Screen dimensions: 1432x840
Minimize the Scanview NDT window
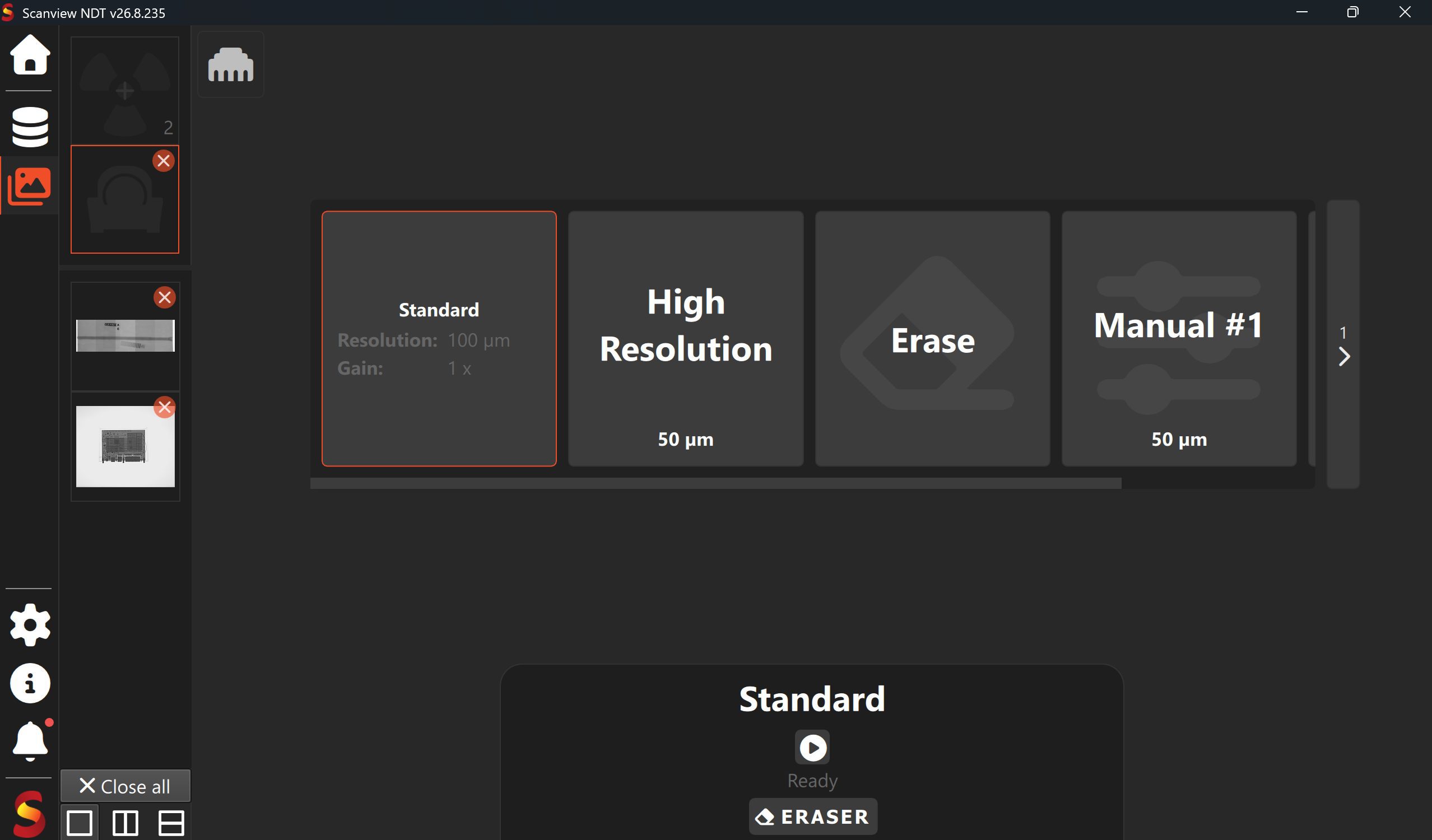point(1302,12)
